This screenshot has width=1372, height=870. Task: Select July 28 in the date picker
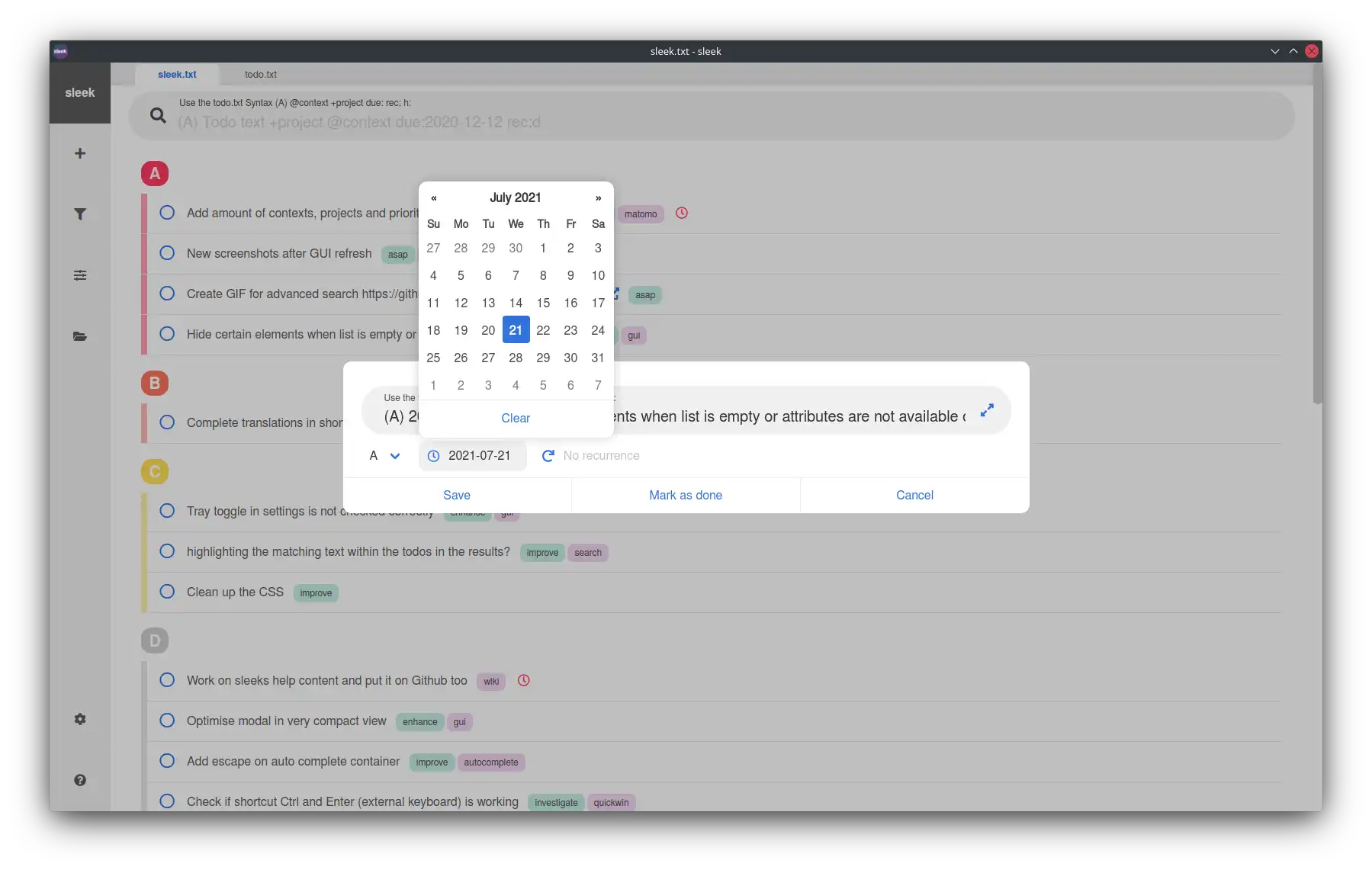pos(516,358)
